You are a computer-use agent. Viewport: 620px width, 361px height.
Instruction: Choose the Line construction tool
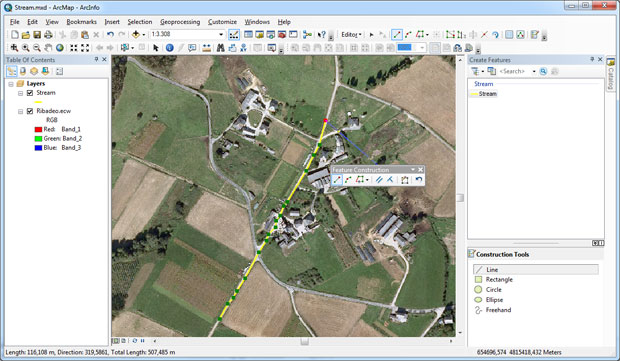(535, 270)
